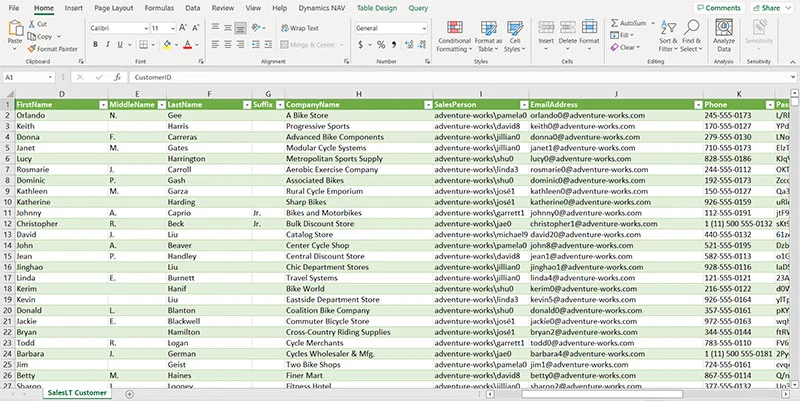Click the Comments button
The height and width of the screenshot is (401, 800).
point(718,8)
